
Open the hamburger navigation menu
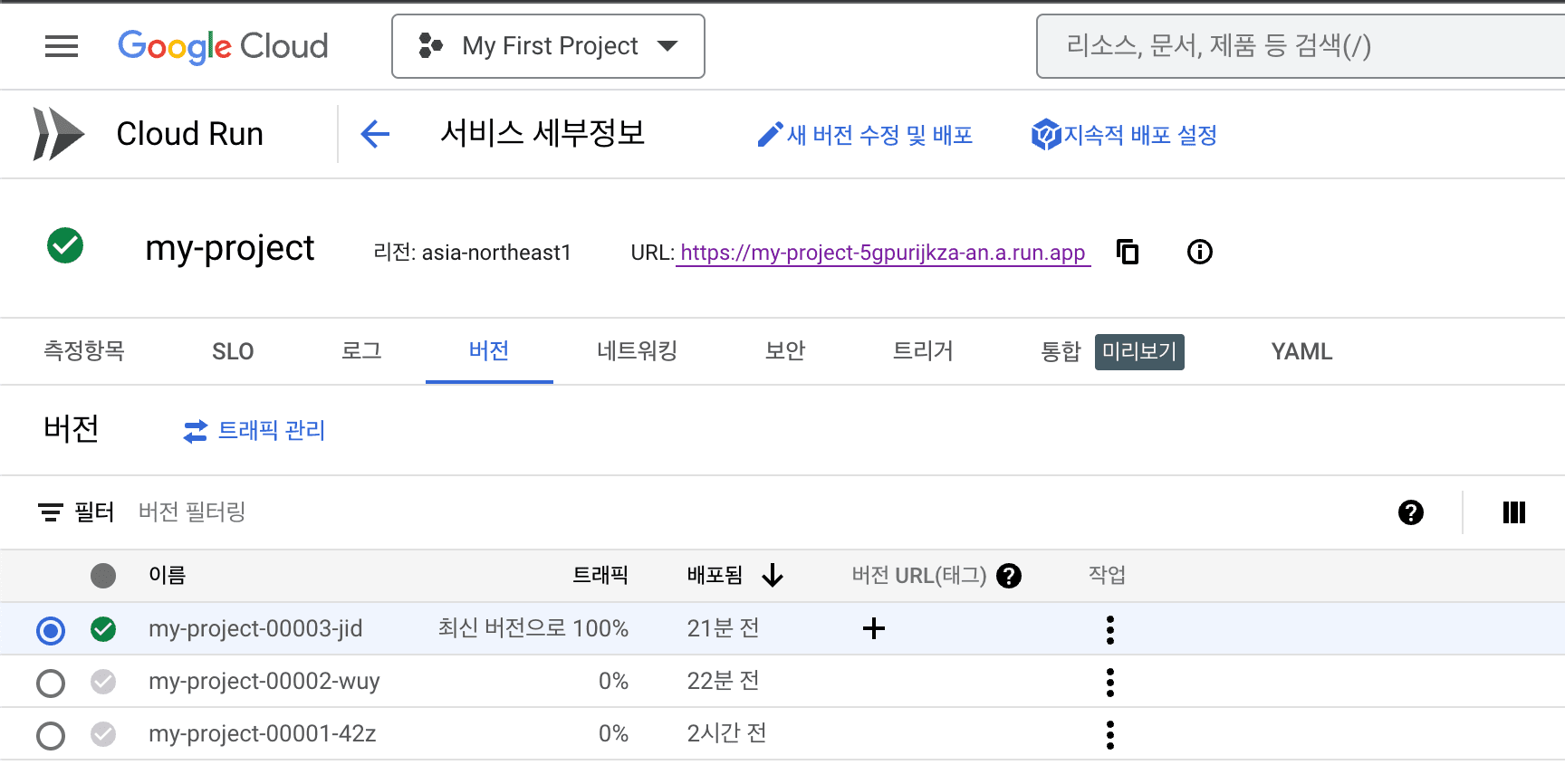[x=62, y=46]
